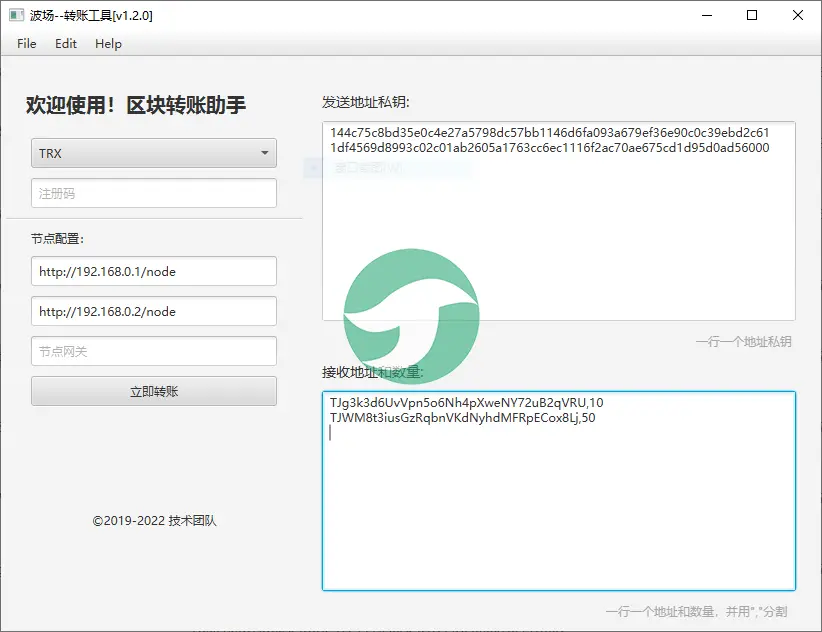
Task: Click the http://192.168.0.2/node node field
Action: [x=153, y=311]
